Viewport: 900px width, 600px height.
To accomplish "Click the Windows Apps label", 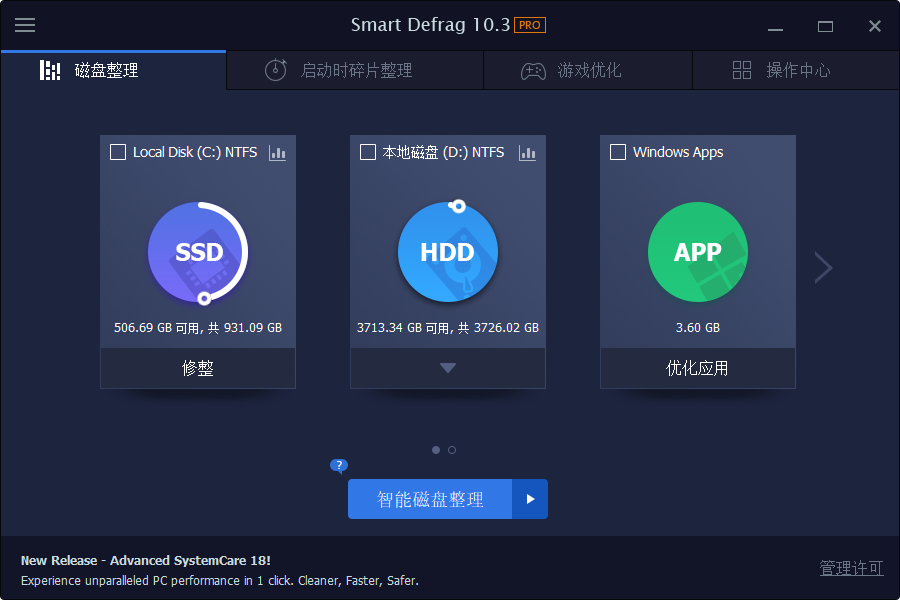I will click(678, 152).
